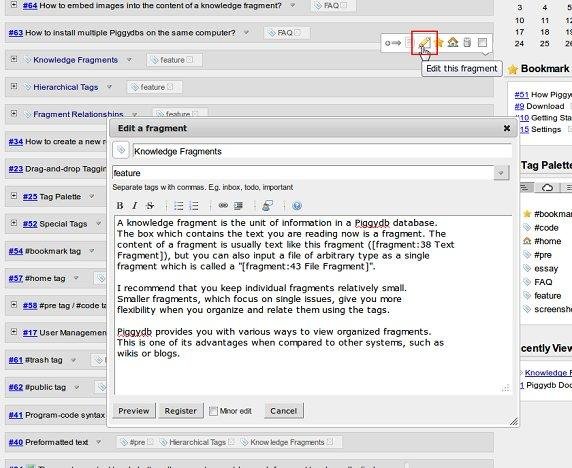Apply Bold formatting in fragment editor
This screenshot has width=572, height=468.
tap(120, 206)
